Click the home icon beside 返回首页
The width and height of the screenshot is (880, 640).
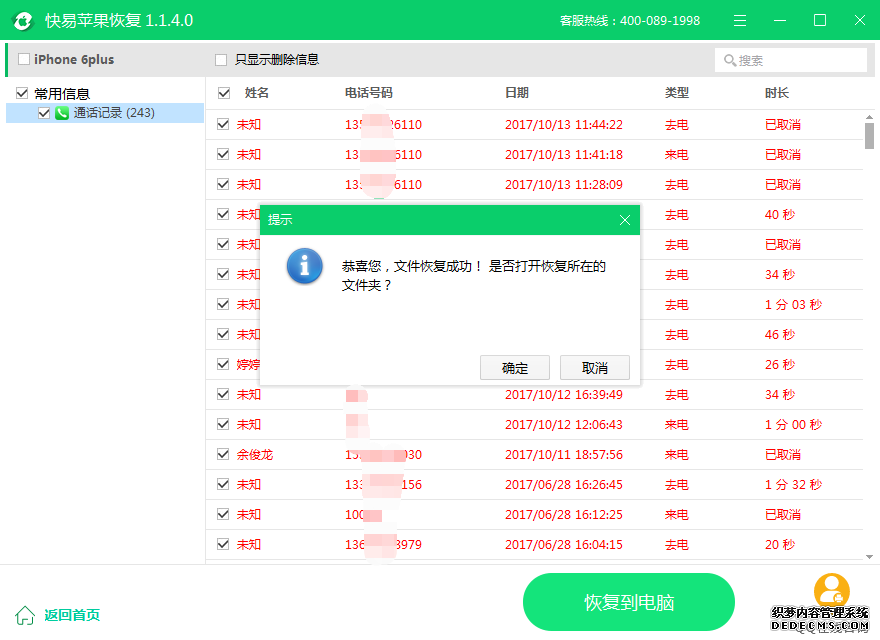25,615
